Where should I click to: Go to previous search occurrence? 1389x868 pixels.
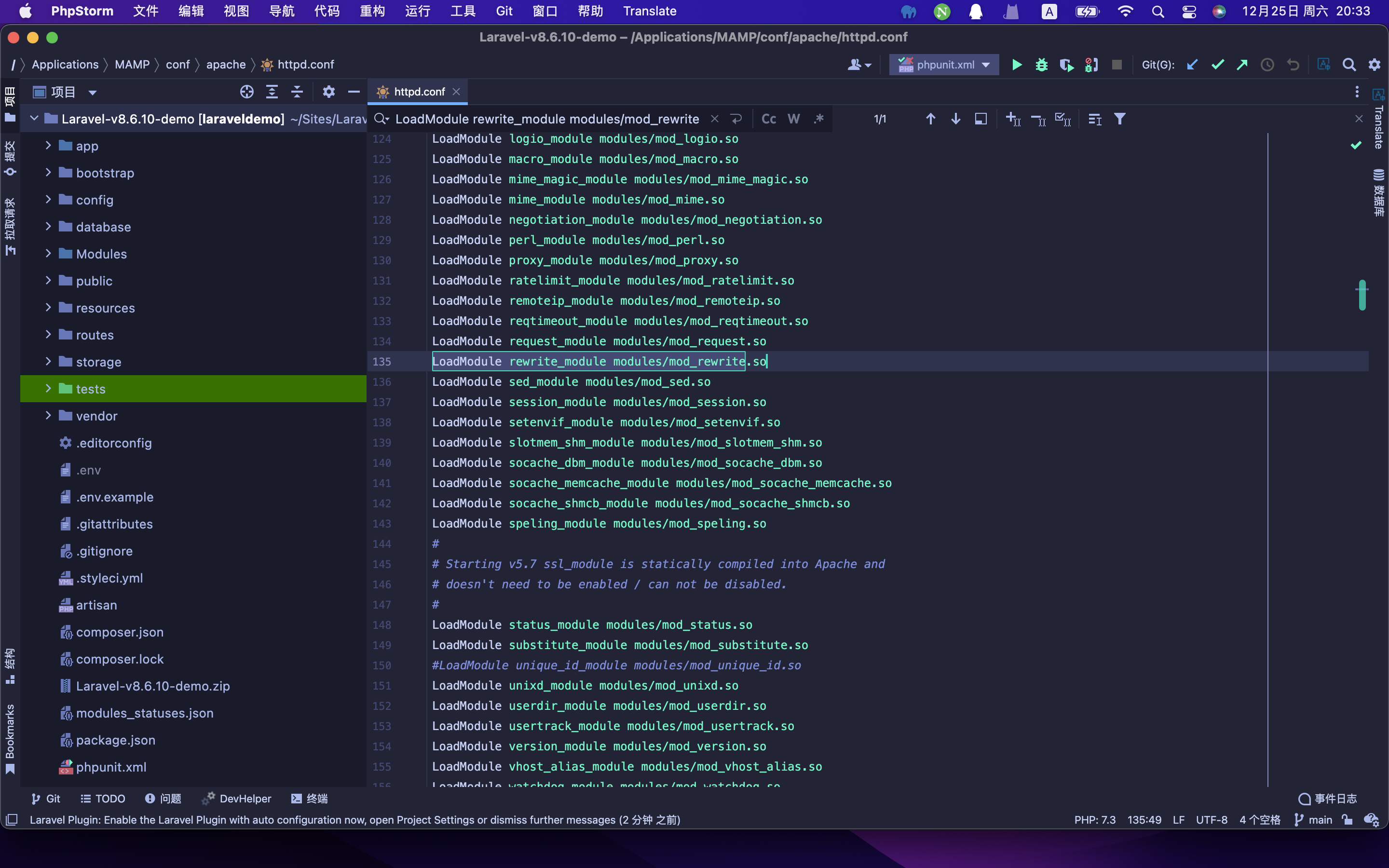pyautogui.click(x=930, y=119)
